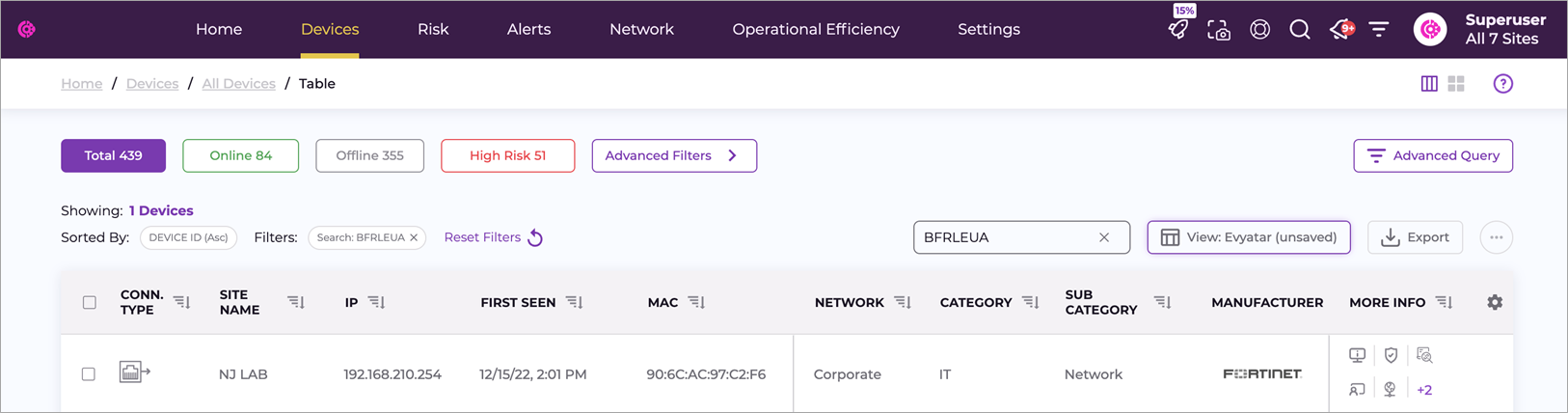Toggle the Total 439 filter
Viewport: 1568px width, 413px height.
point(113,155)
